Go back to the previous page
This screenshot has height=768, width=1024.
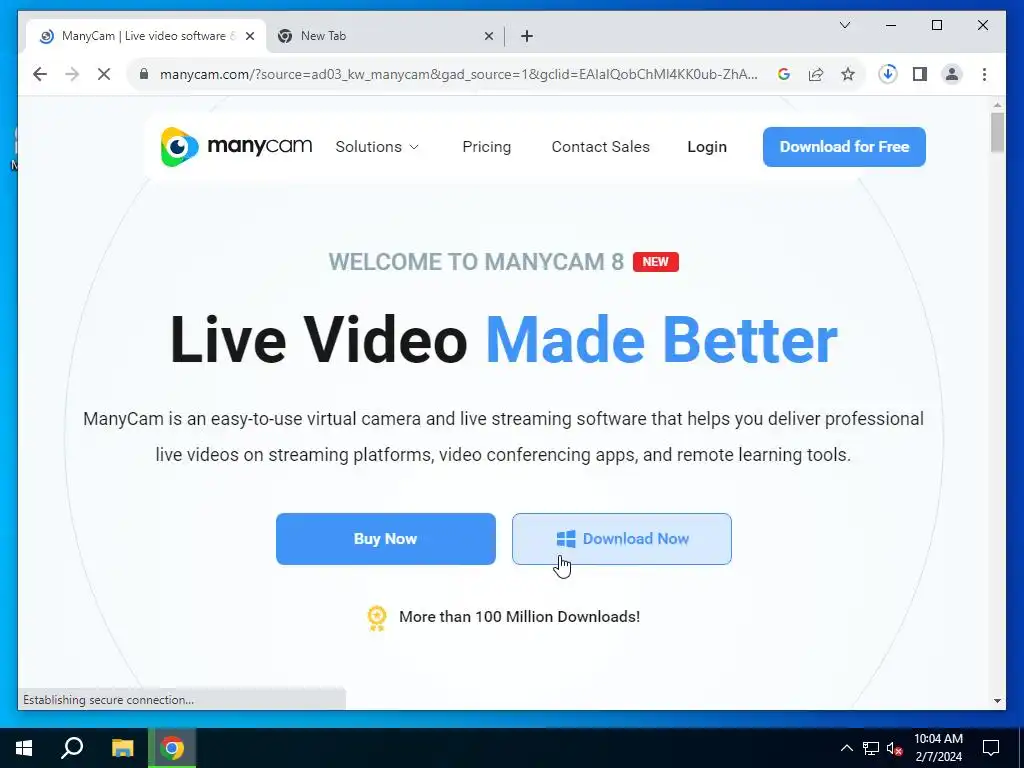40,74
